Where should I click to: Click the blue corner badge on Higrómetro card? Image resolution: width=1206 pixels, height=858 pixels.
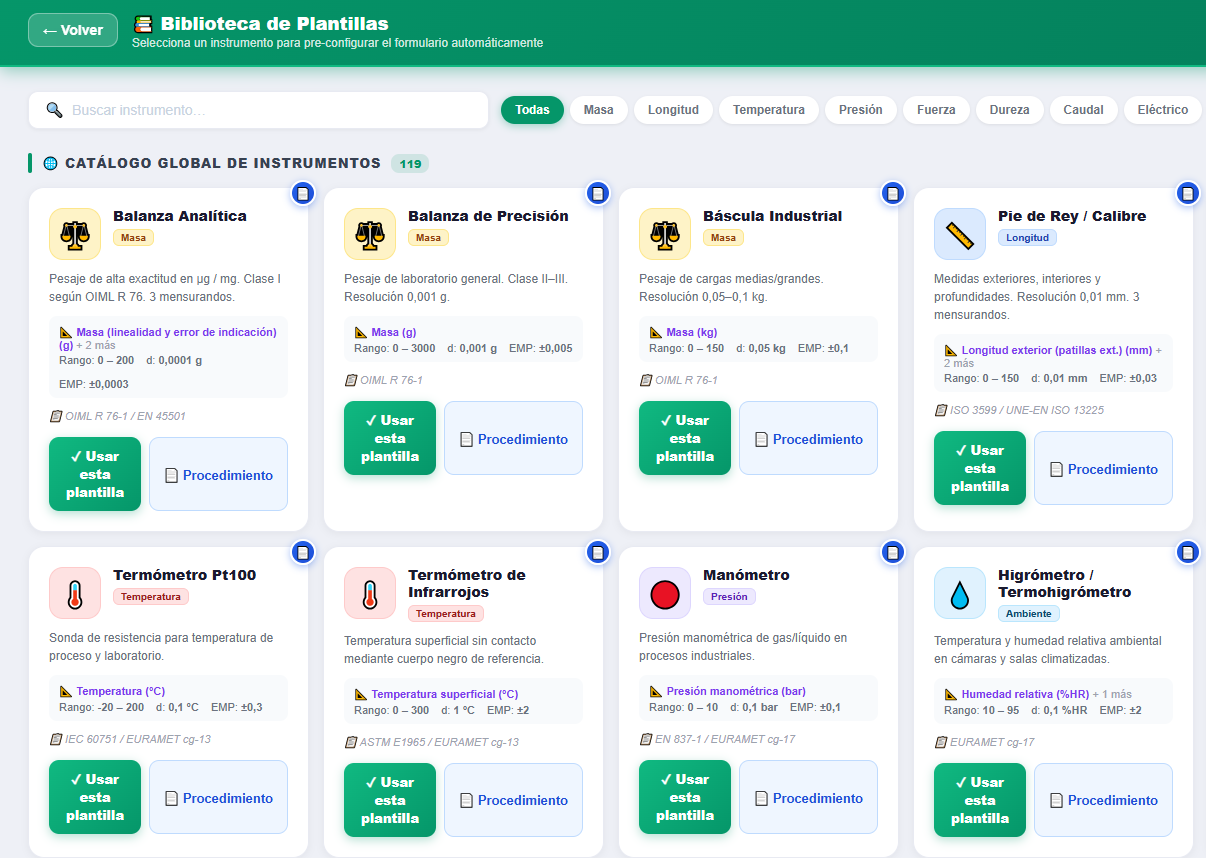1188,552
